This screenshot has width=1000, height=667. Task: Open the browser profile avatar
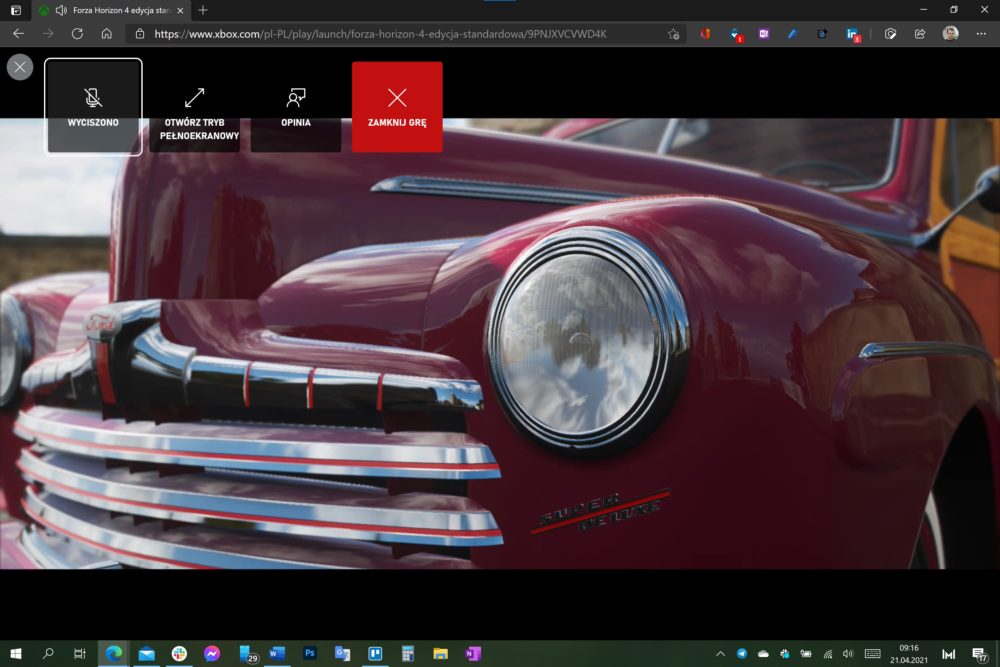pyautogui.click(x=950, y=34)
